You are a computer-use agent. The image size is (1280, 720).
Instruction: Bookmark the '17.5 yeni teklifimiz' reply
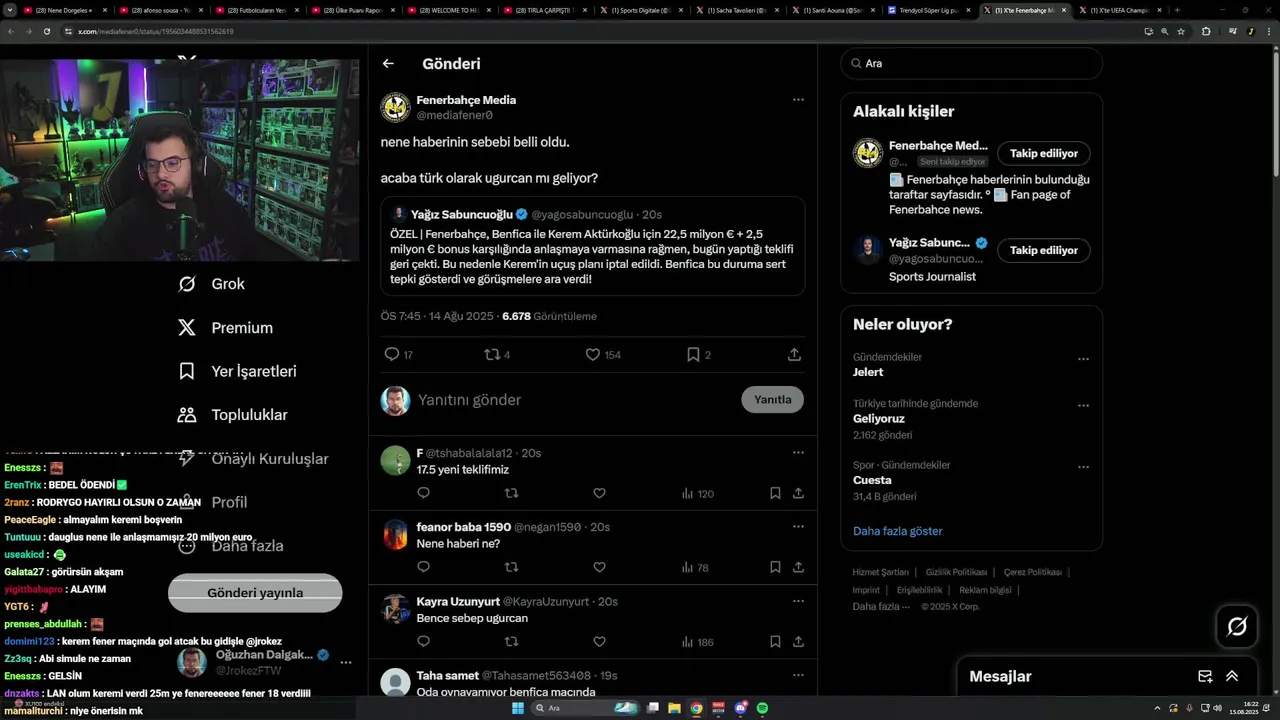coord(775,493)
